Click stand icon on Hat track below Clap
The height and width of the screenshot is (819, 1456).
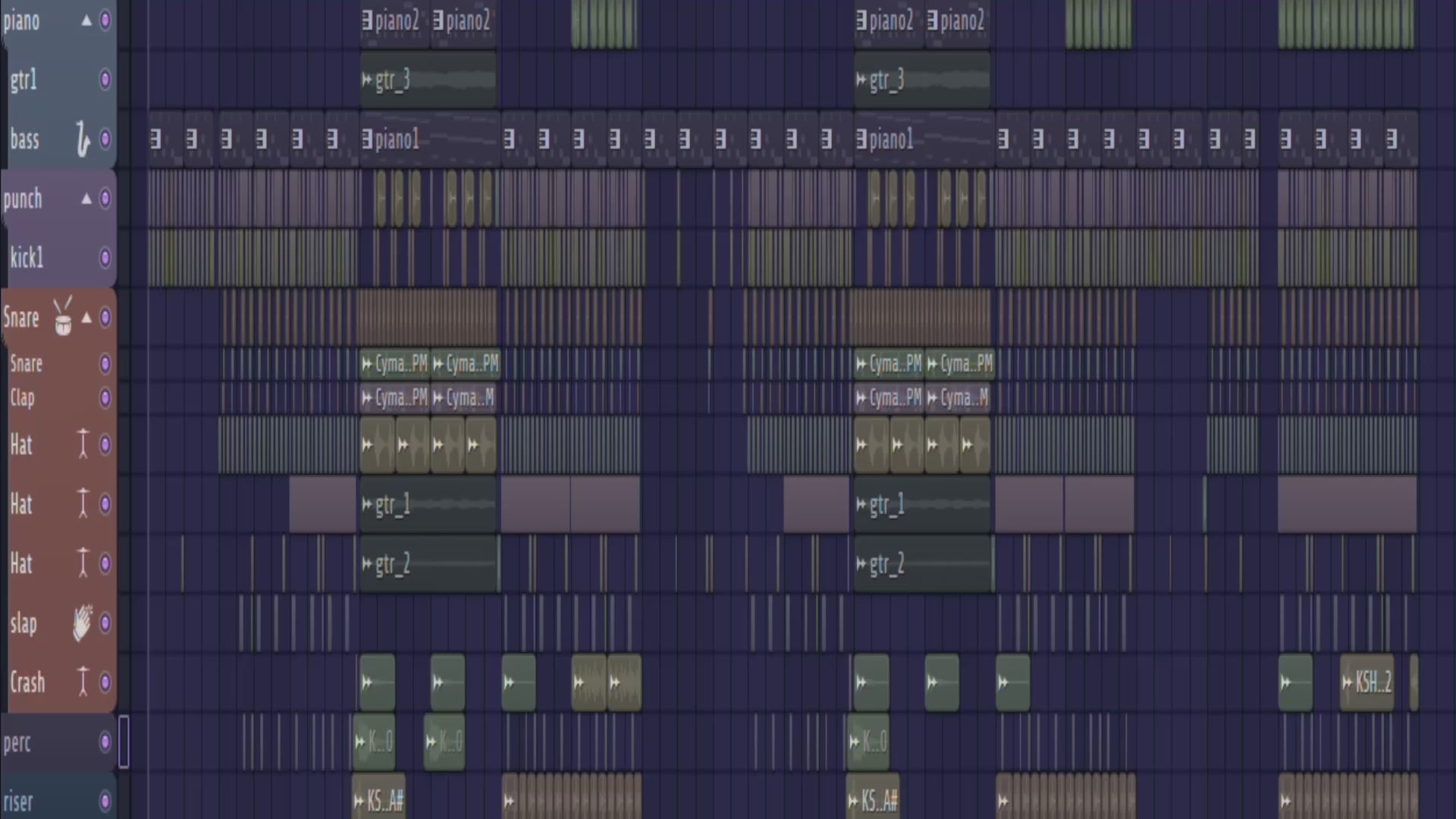point(83,444)
